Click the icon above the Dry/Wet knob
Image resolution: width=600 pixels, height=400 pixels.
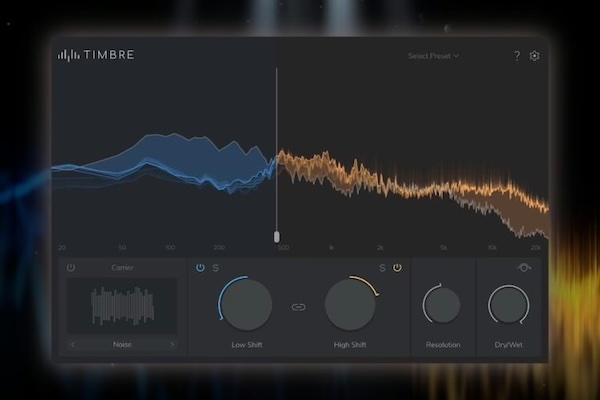tap(523, 268)
